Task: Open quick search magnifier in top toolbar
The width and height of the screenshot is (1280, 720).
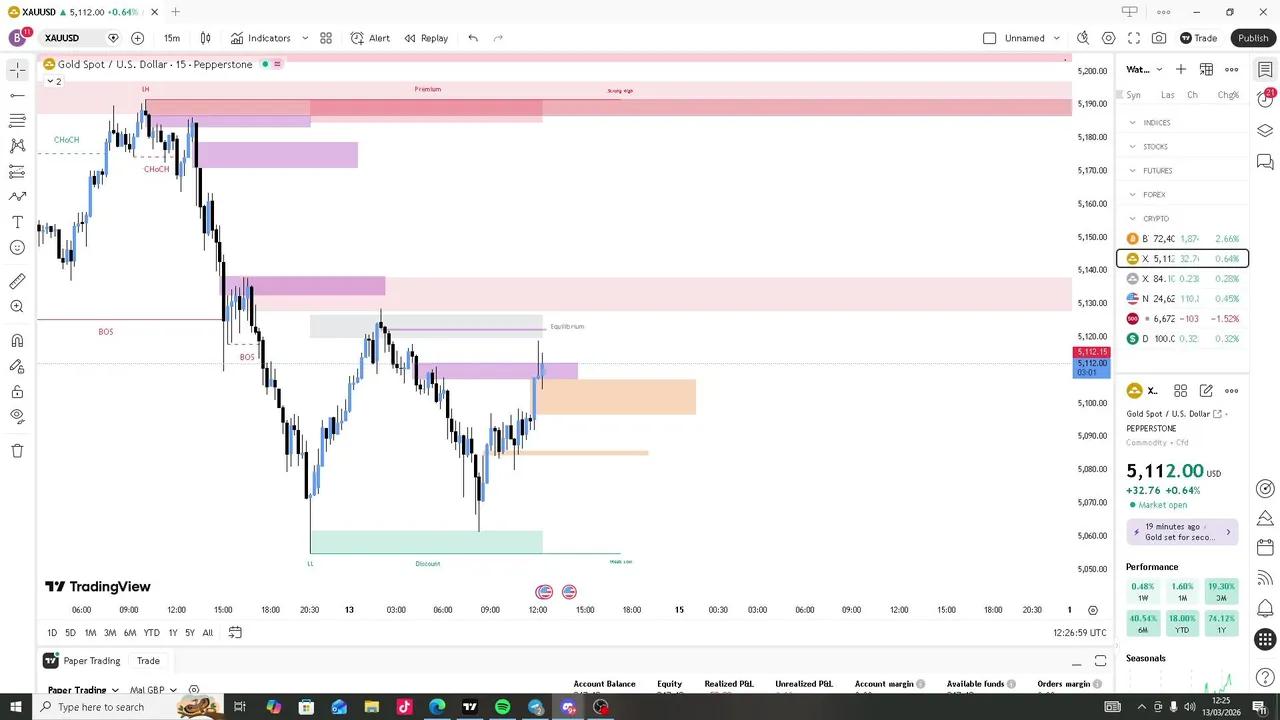Action: pyautogui.click(x=1083, y=38)
